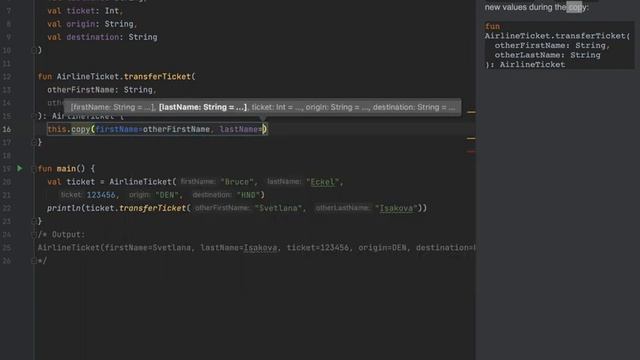Click the 'ticket: Int' parameter in popup
Image resolution: width=640 pixels, height=360 pixels.
(x=276, y=107)
